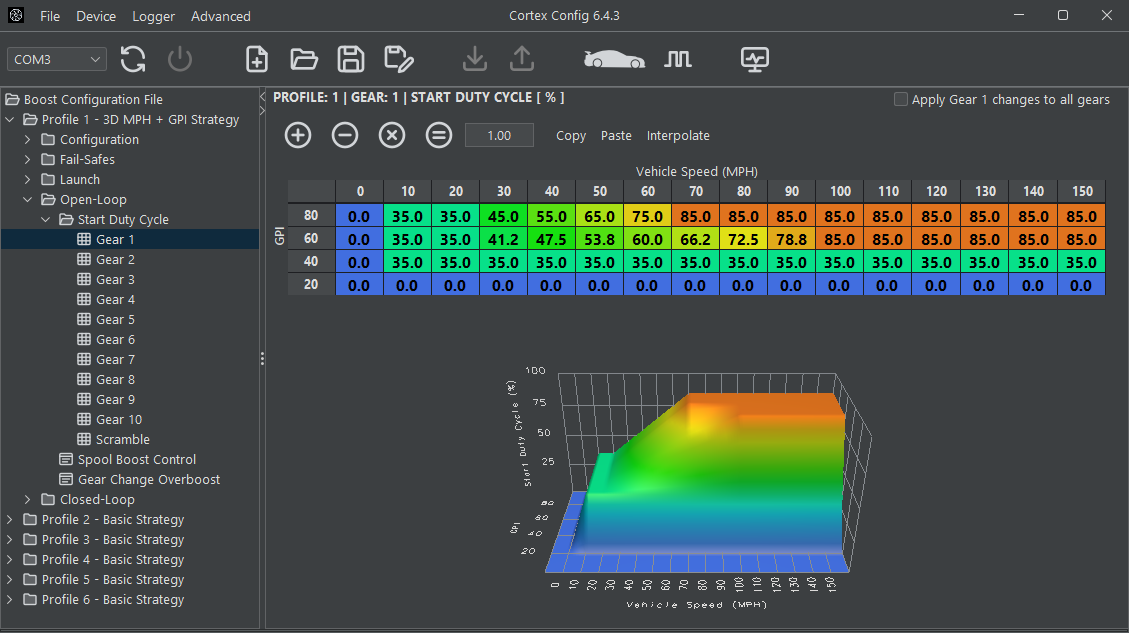This screenshot has height=633, width=1129.
Task: Click the Cortex app logo icon
Action: tap(16, 15)
